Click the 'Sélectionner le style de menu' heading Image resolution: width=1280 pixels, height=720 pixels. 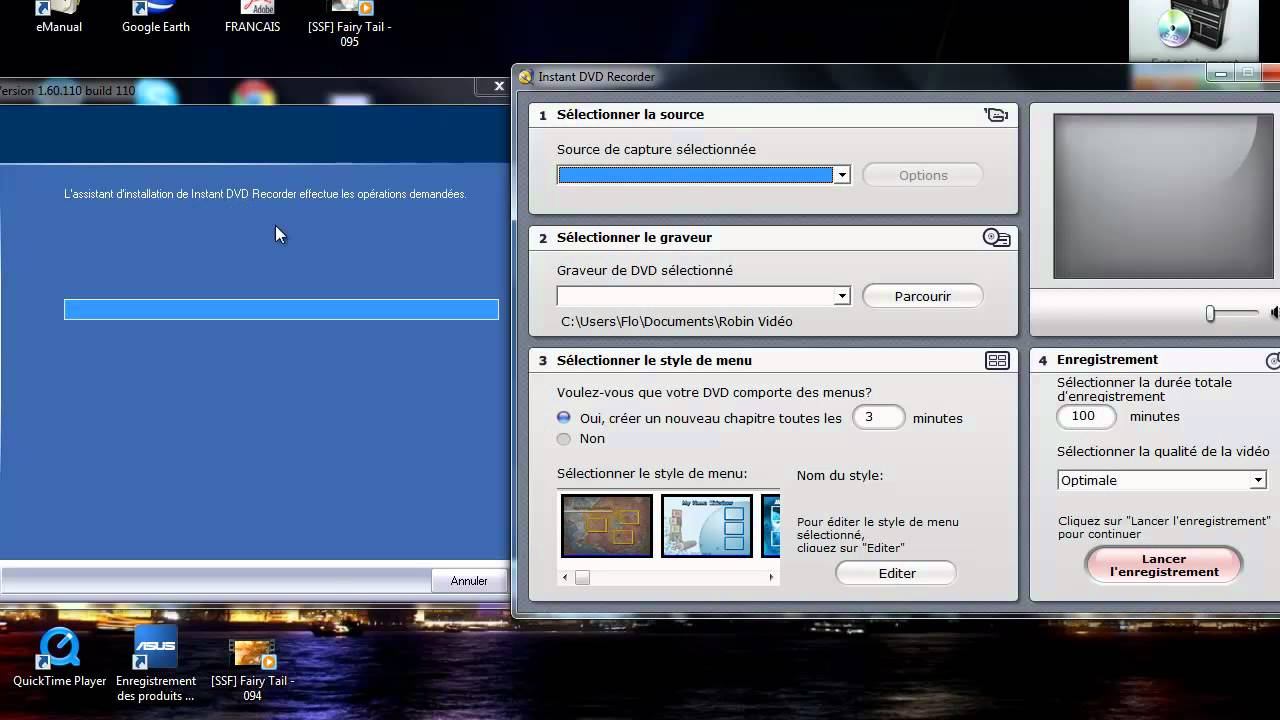point(654,361)
